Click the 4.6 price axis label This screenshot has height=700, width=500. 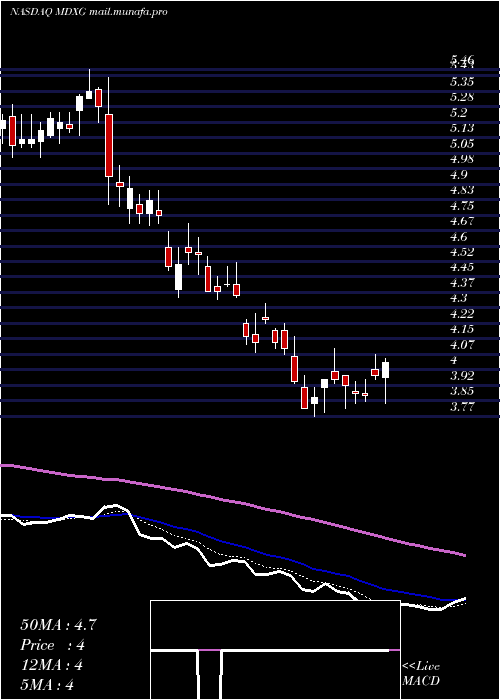tap(459, 237)
